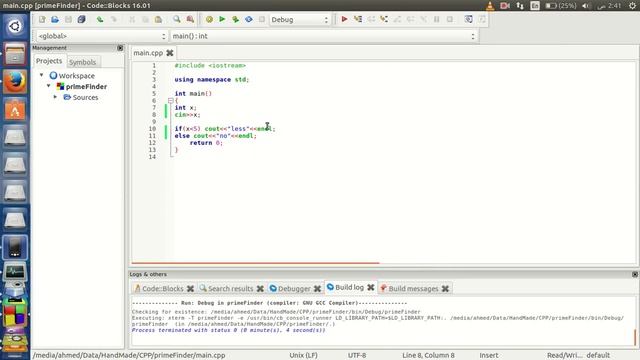Screen dimensions: 640x360
Task: Step into function in debugger
Action: point(384,19)
